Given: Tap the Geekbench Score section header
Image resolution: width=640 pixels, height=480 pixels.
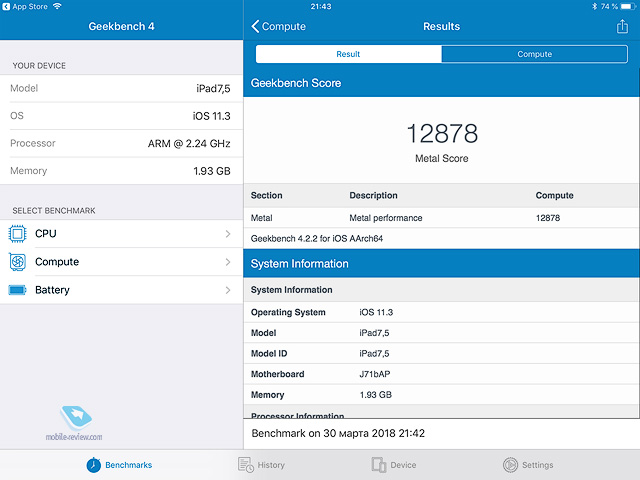Looking at the screenshot, I should [x=442, y=83].
